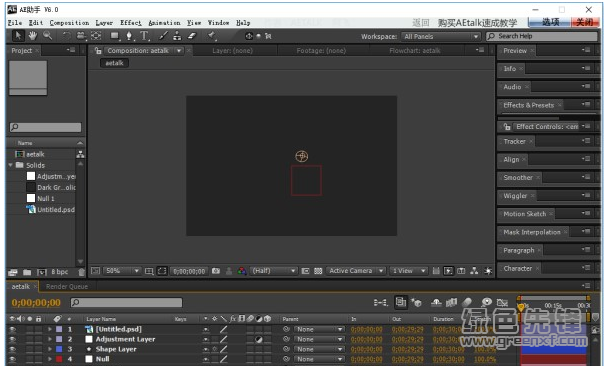Click the blue label swatch of Shape Layer
Screen dimensions: 609x366
(x=59, y=349)
